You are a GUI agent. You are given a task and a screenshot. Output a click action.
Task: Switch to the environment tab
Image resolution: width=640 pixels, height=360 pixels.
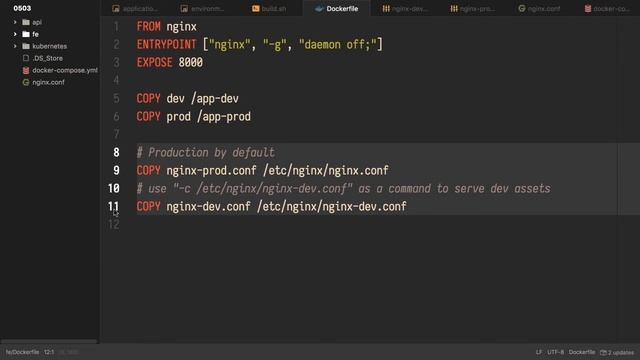202,9
